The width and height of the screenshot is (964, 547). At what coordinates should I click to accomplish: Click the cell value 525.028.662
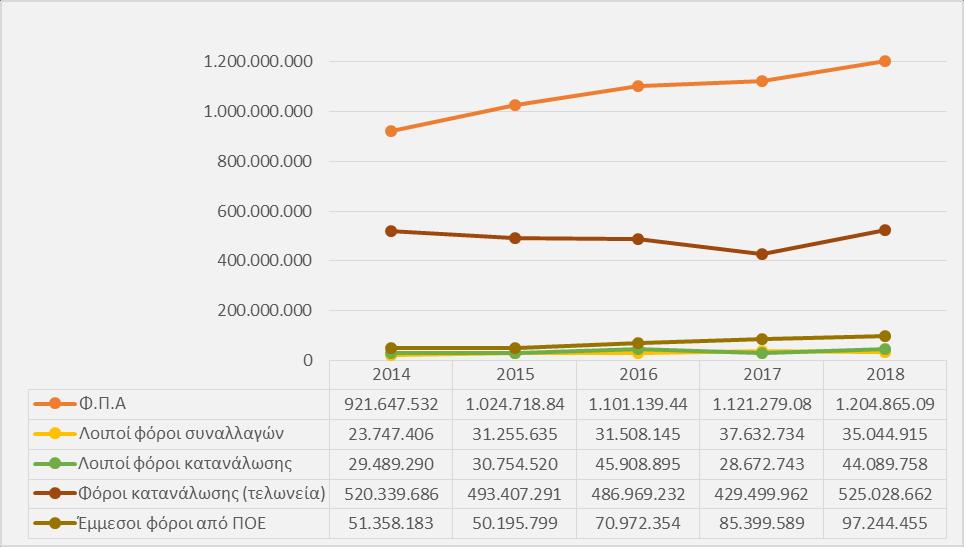coord(885,494)
